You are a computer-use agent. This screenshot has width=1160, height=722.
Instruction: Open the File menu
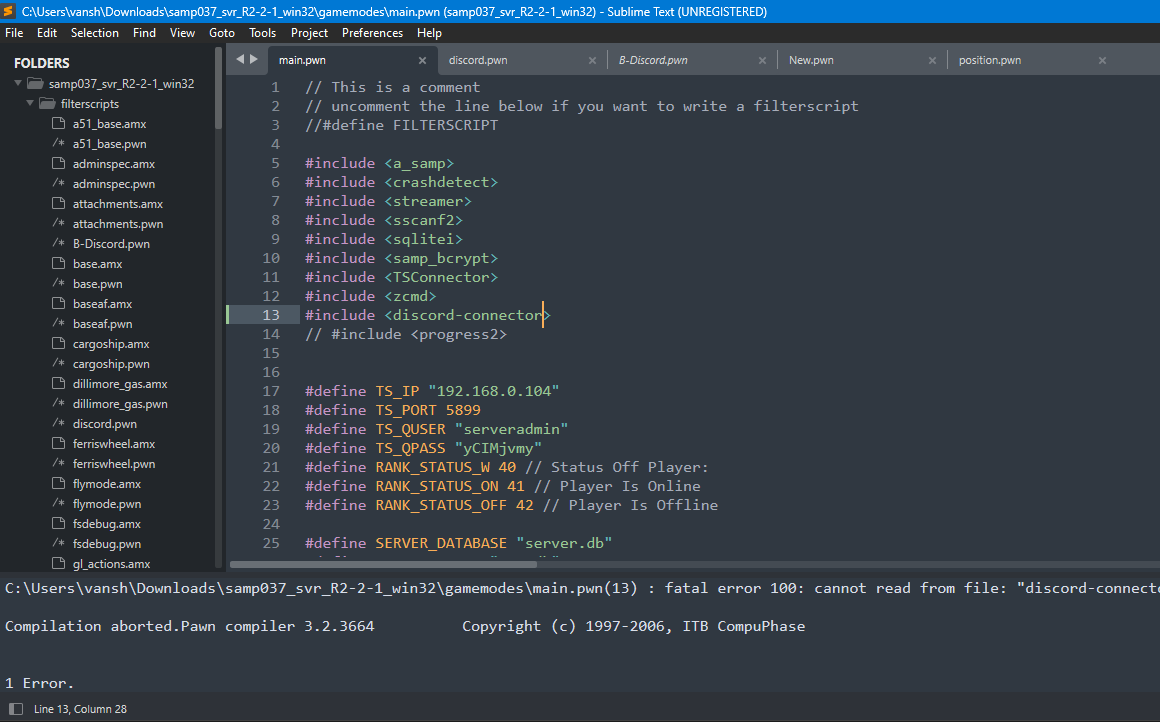[x=14, y=33]
